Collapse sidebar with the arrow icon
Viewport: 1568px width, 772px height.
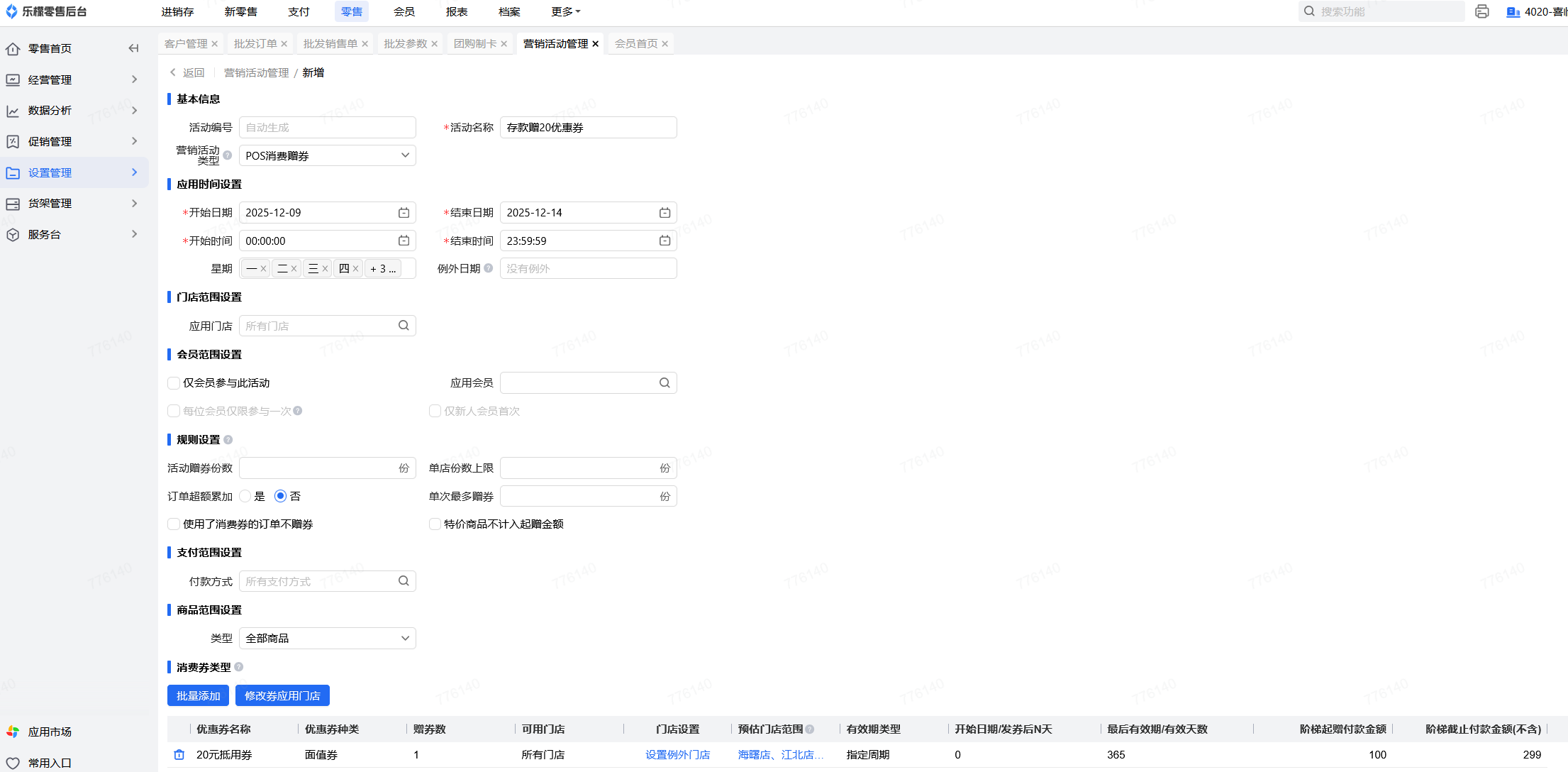pos(133,48)
